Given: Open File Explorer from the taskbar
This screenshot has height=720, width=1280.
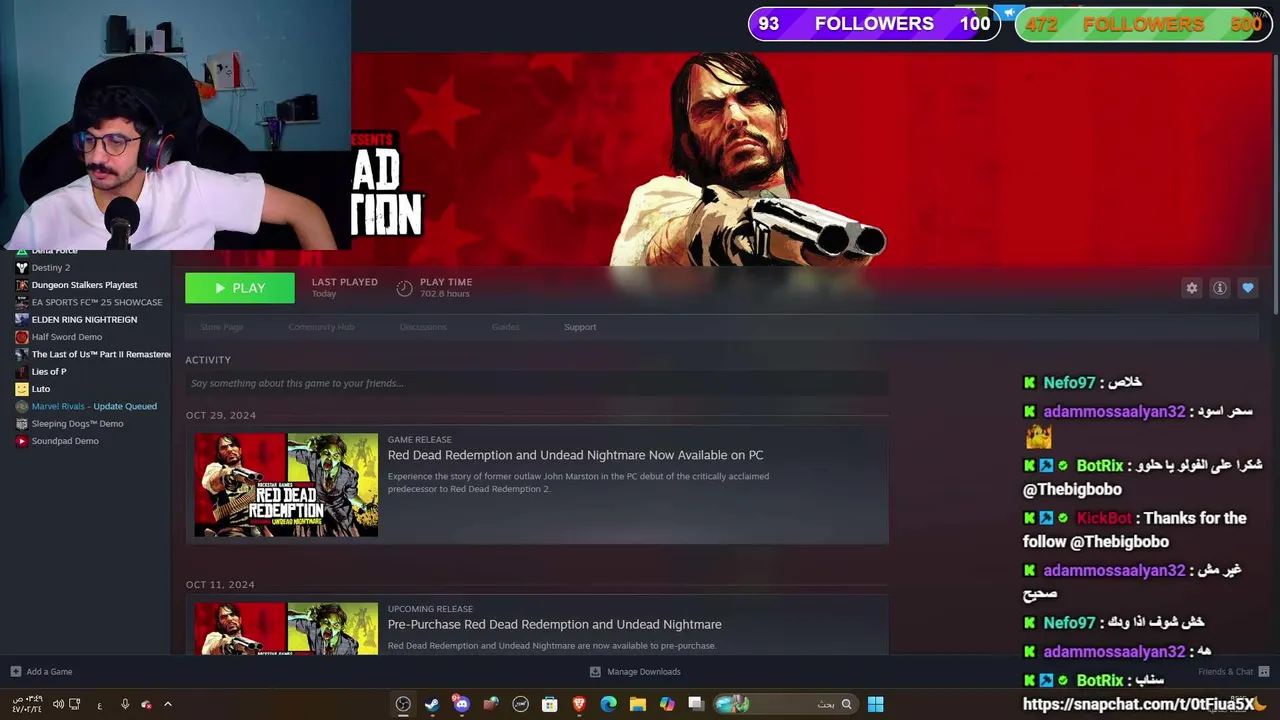Looking at the screenshot, I should coord(638,704).
